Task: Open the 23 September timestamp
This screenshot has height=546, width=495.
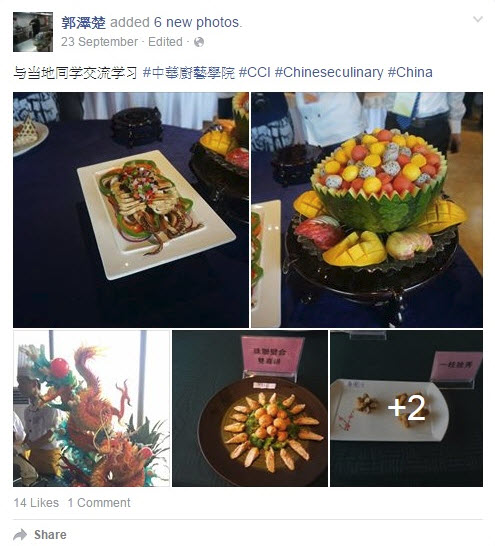Action: (x=100, y=42)
